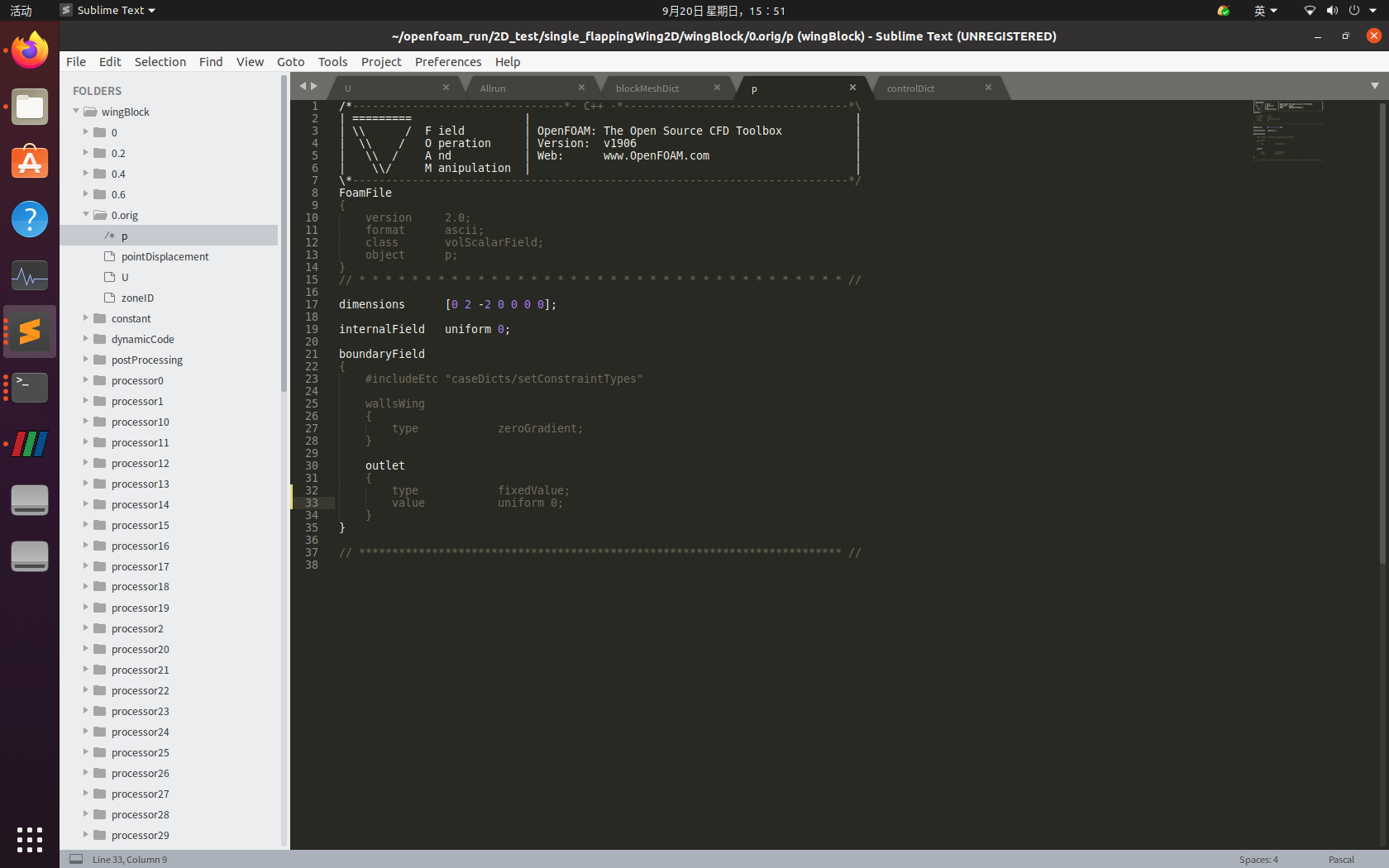Expand the postProcessing folder
This screenshot has height=868, width=1389.
(86, 360)
